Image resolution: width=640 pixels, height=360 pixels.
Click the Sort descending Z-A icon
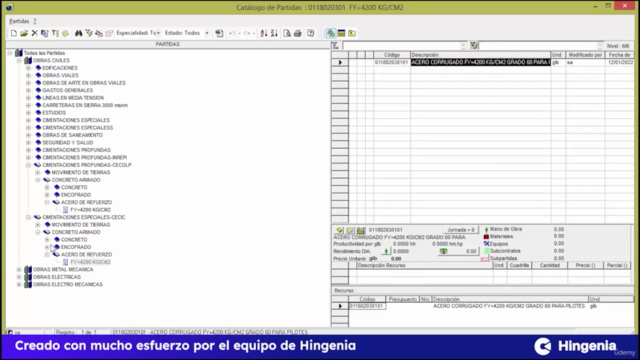(274, 33)
